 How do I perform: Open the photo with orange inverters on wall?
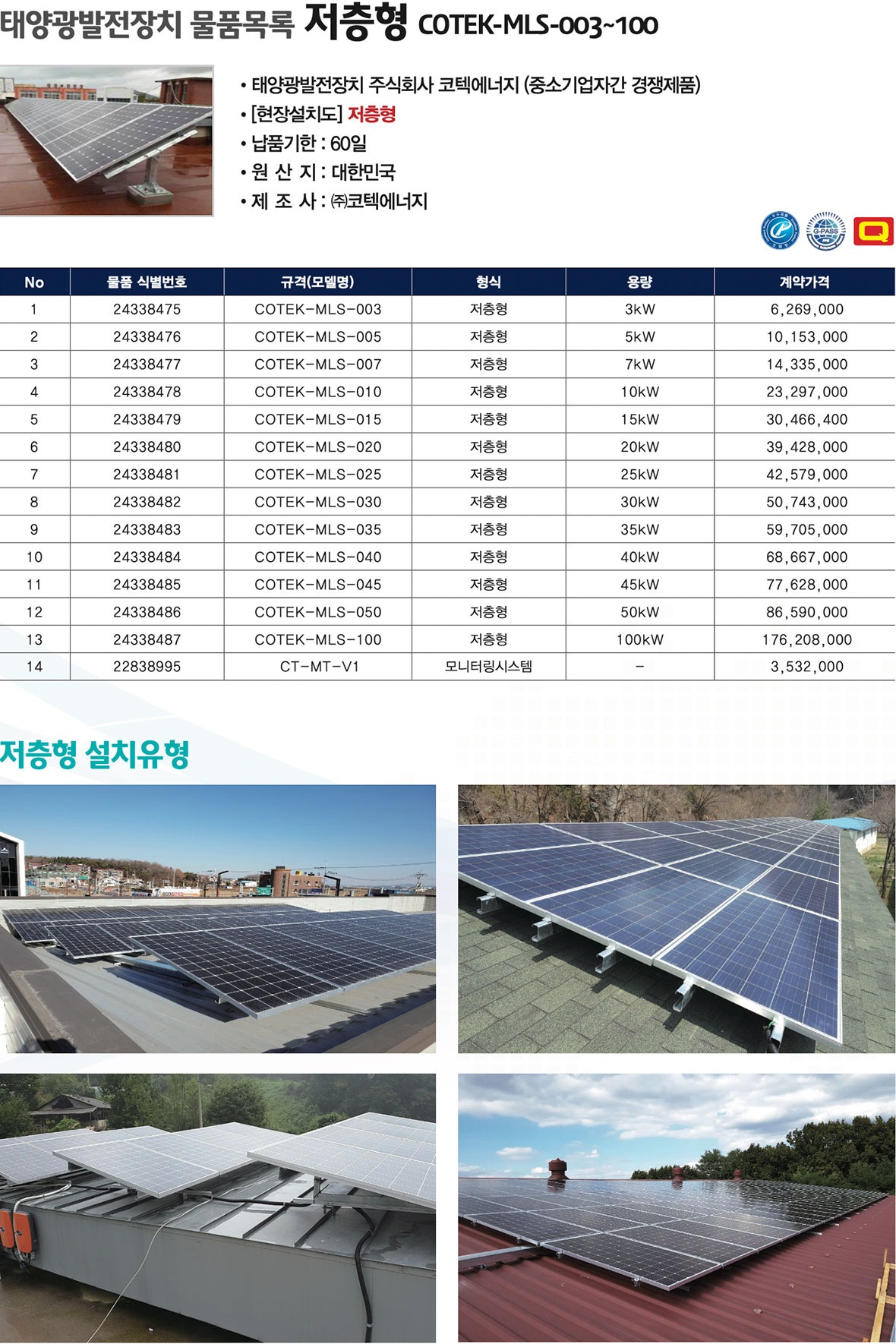[218, 1208]
